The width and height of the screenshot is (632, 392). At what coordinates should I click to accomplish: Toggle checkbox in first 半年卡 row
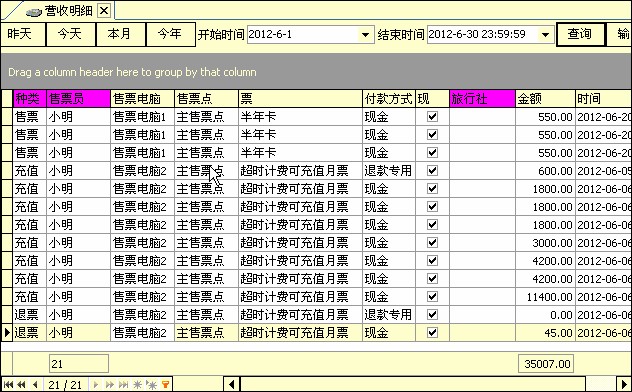click(x=432, y=117)
